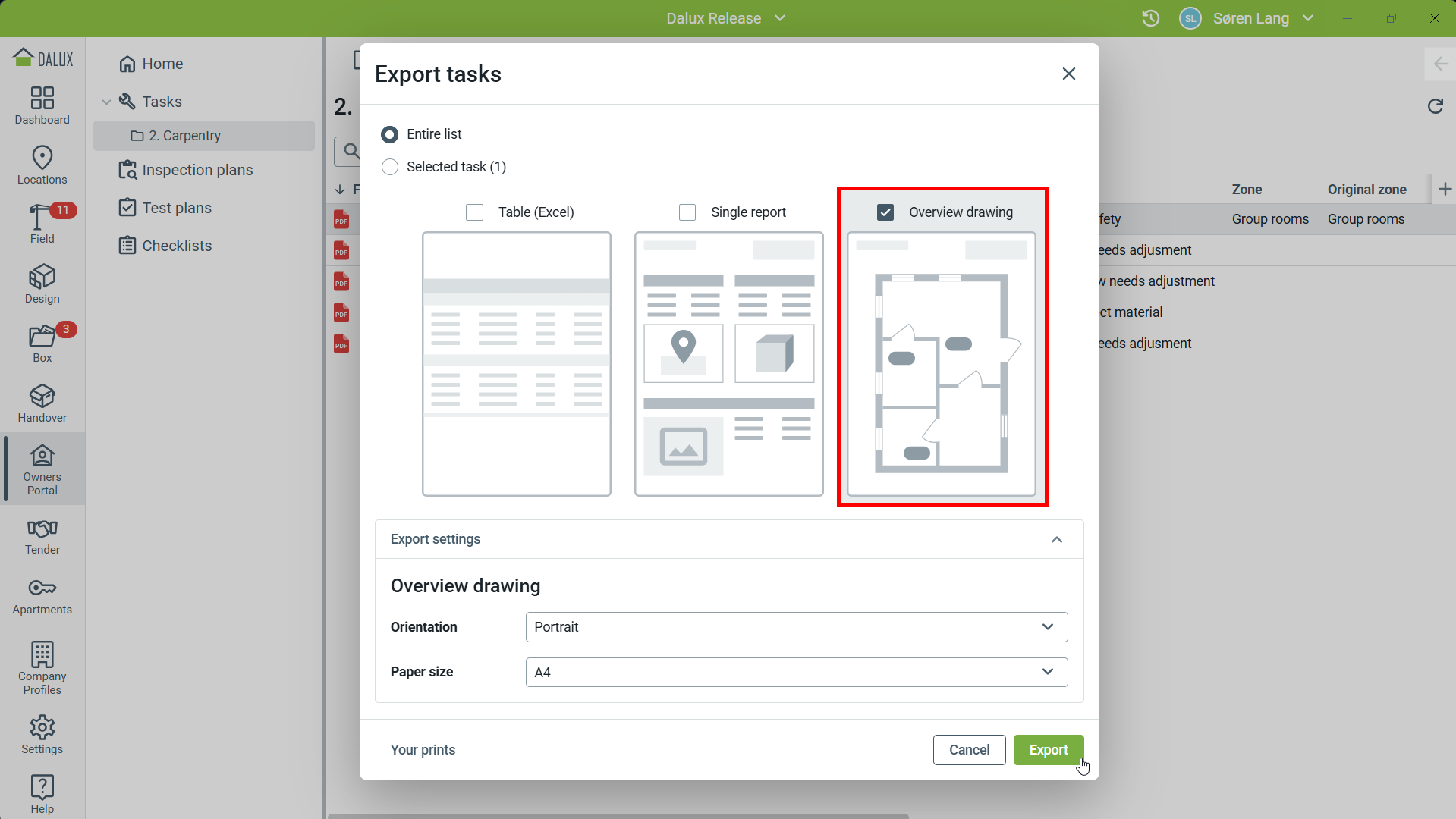Open the Paper size dropdown

(x=797, y=672)
